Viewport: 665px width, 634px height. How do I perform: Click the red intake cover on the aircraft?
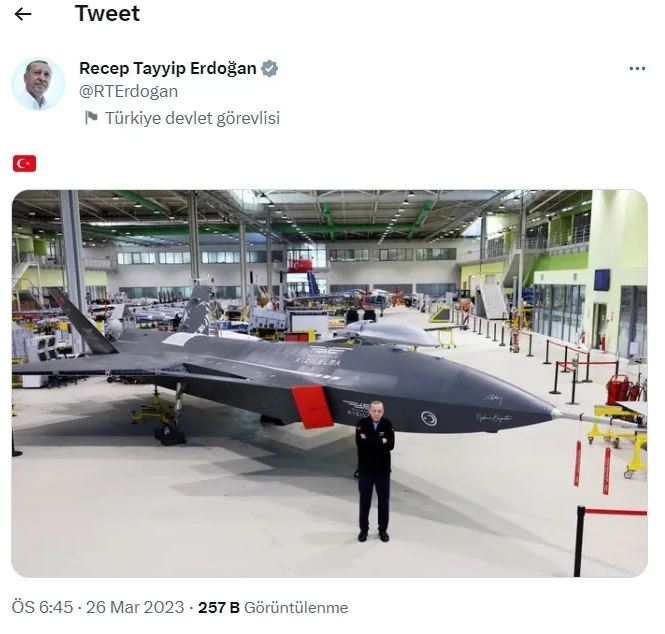313,407
